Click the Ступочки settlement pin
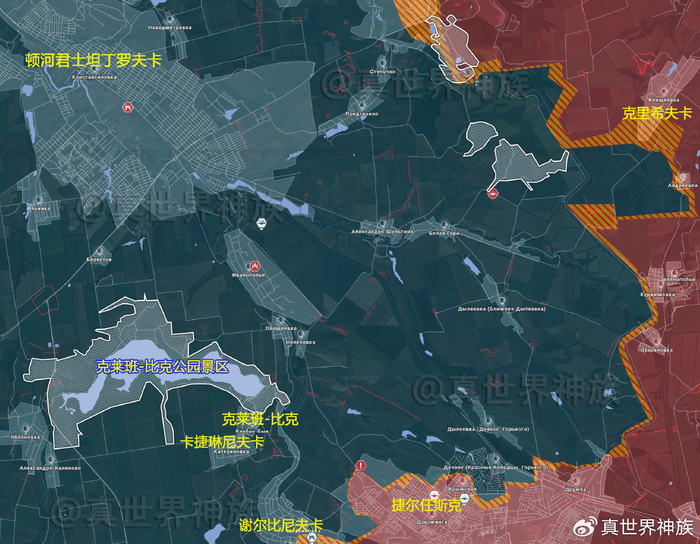700x544 pixels. pyautogui.click(x=383, y=64)
